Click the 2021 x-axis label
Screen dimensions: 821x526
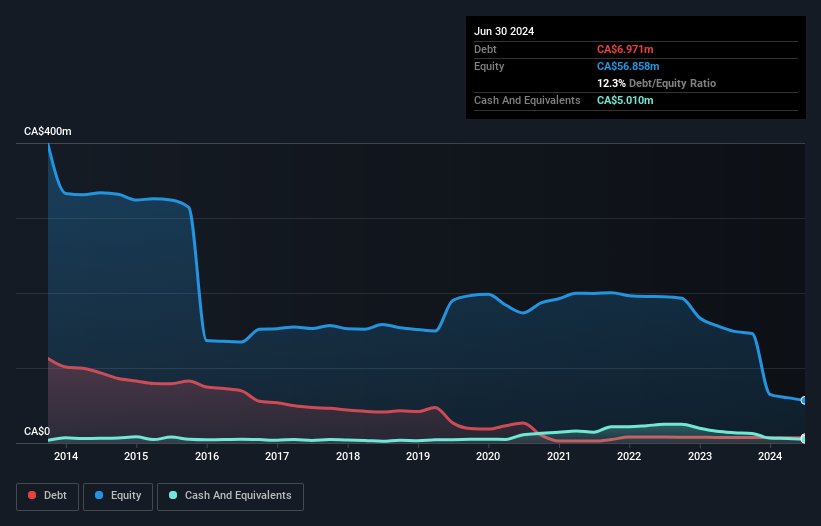pos(559,456)
